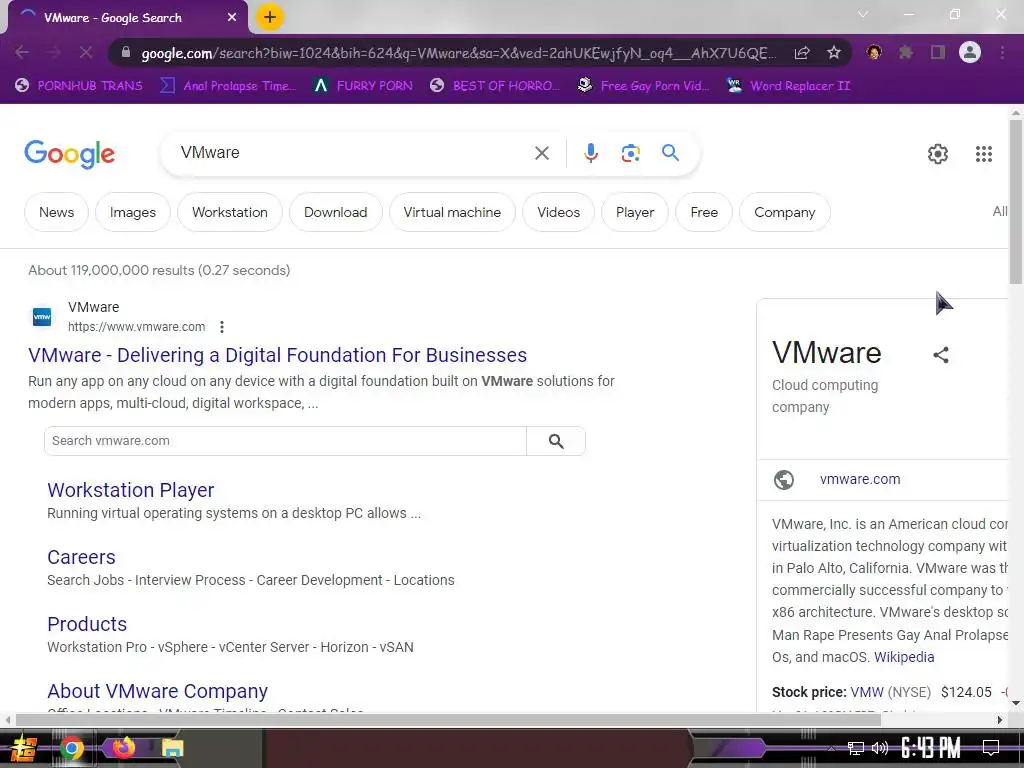This screenshot has height=768, width=1024.
Task: Open File Explorer from the taskbar
Action: point(172,748)
